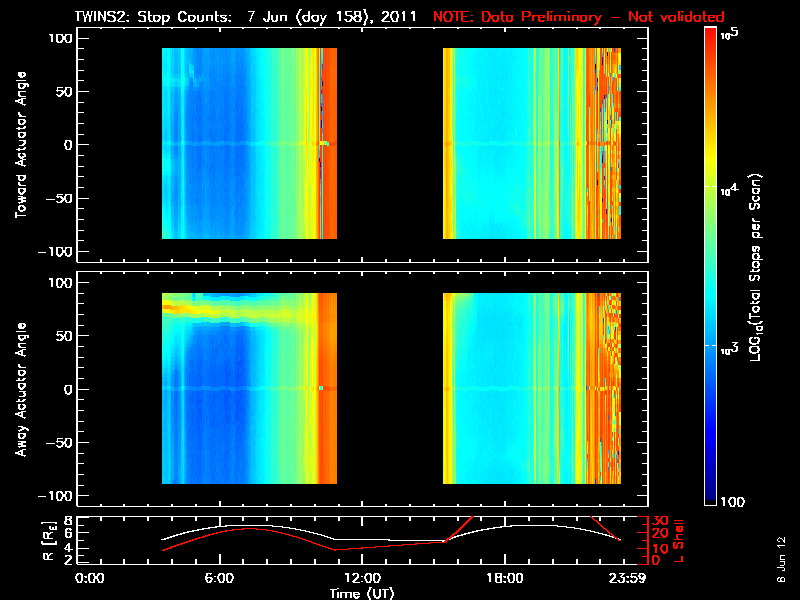800x600 pixels.
Task: Click the red L Shell axis label
Action: coord(679,541)
